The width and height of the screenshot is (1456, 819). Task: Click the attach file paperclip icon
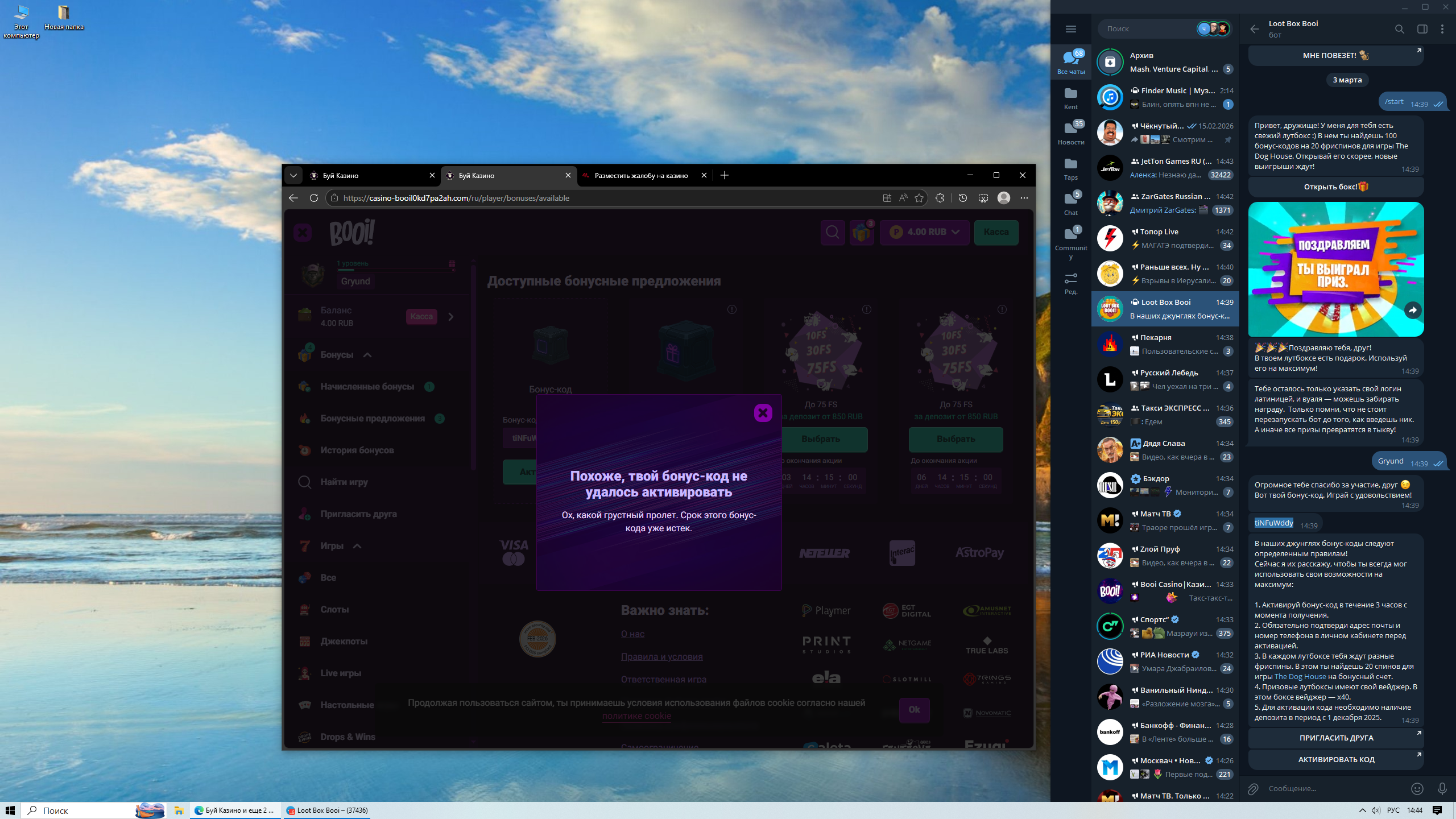coord(1253,788)
